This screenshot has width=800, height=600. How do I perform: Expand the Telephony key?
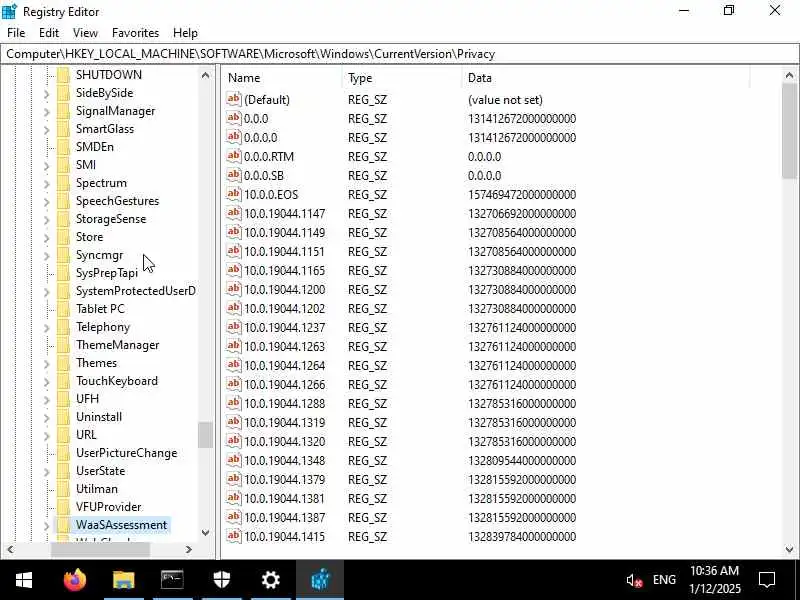pos(46,328)
